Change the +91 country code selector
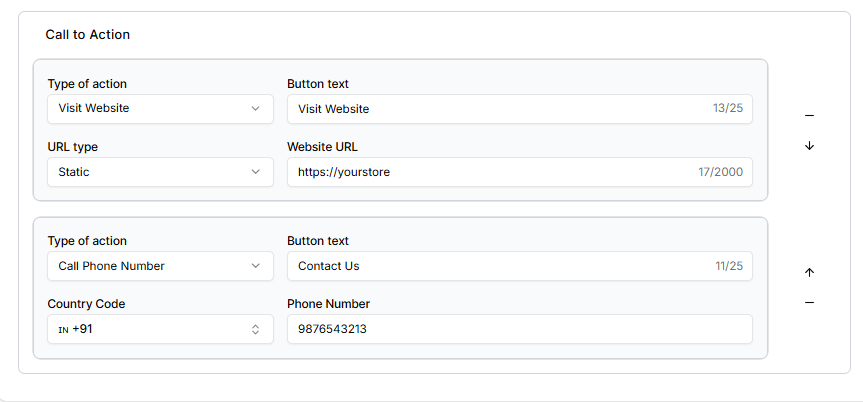 [160, 329]
